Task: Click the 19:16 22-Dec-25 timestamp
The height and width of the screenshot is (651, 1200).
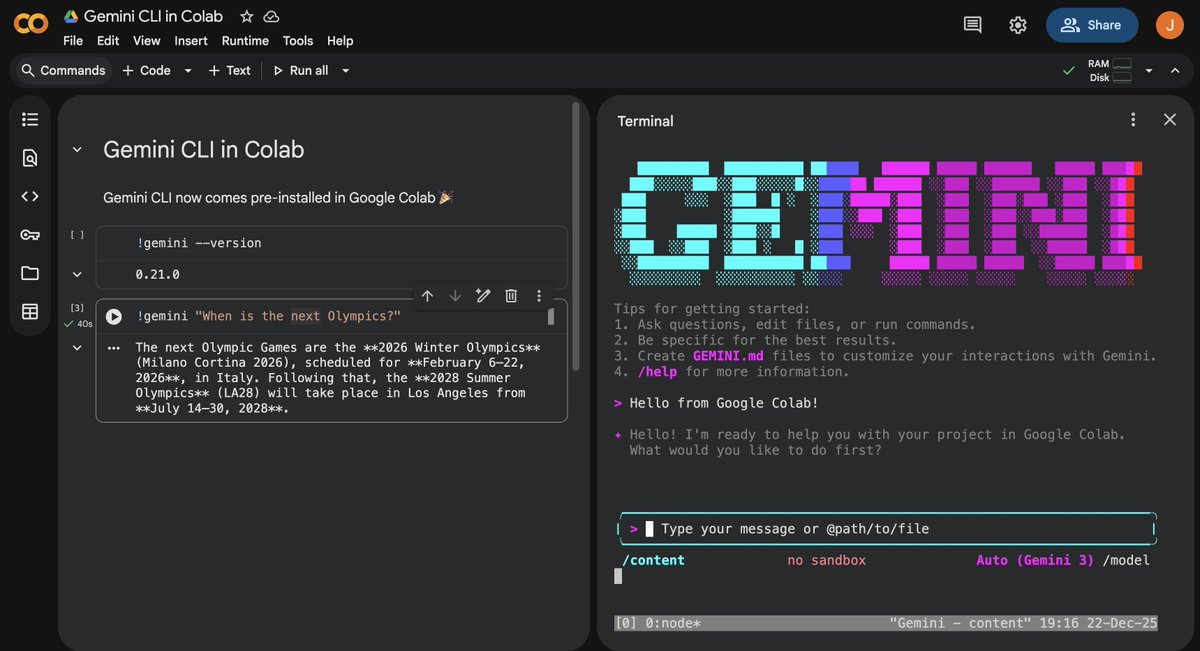Action: (1097, 623)
